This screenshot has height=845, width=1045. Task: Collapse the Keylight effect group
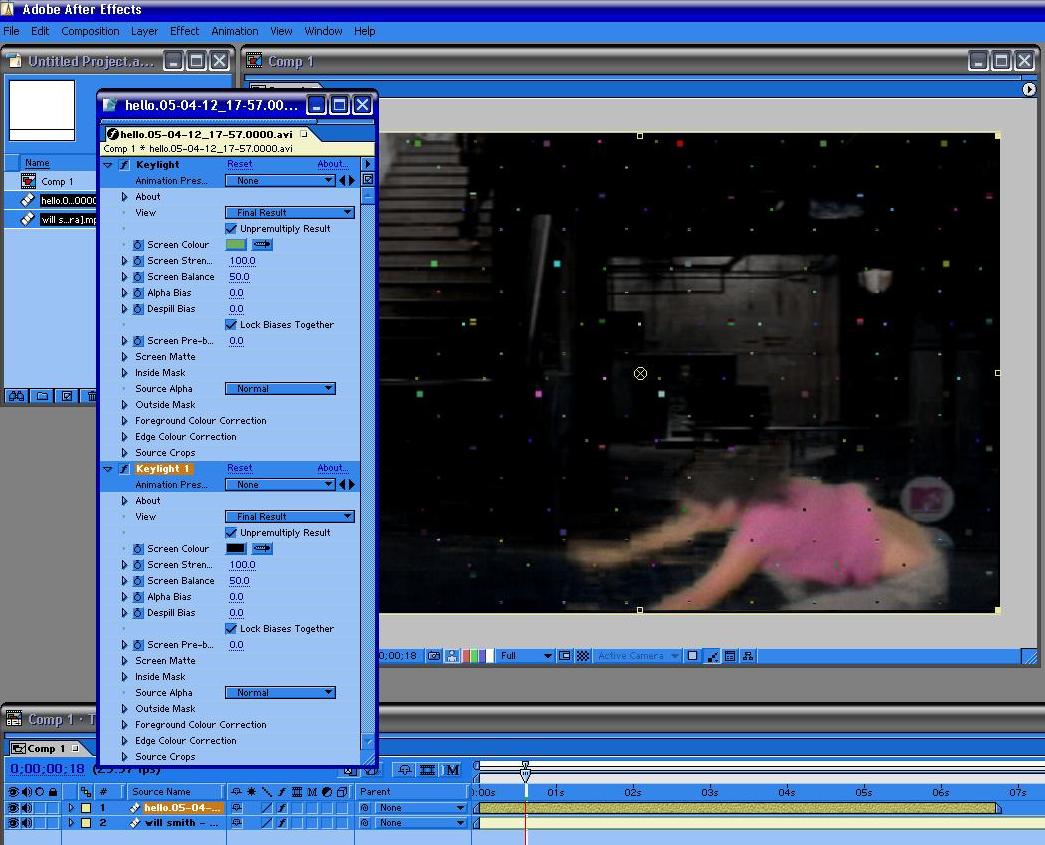[108, 165]
